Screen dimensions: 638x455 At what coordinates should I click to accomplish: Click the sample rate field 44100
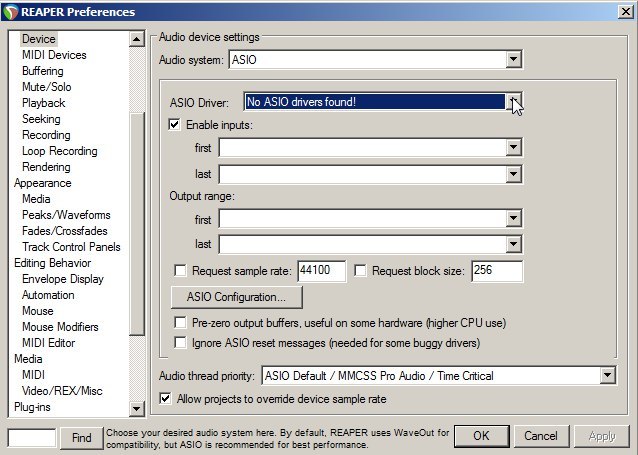pyautogui.click(x=322, y=271)
